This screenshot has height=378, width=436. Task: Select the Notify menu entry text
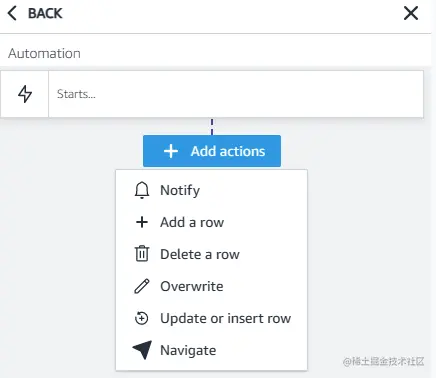click(x=180, y=190)
